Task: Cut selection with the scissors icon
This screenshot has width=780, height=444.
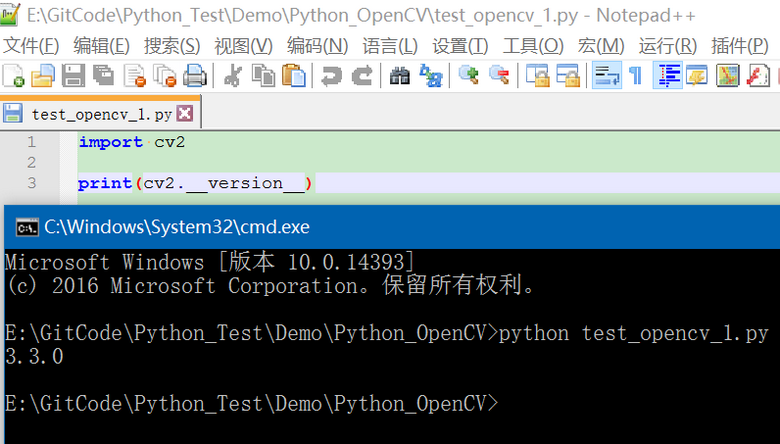Action: 233,76
